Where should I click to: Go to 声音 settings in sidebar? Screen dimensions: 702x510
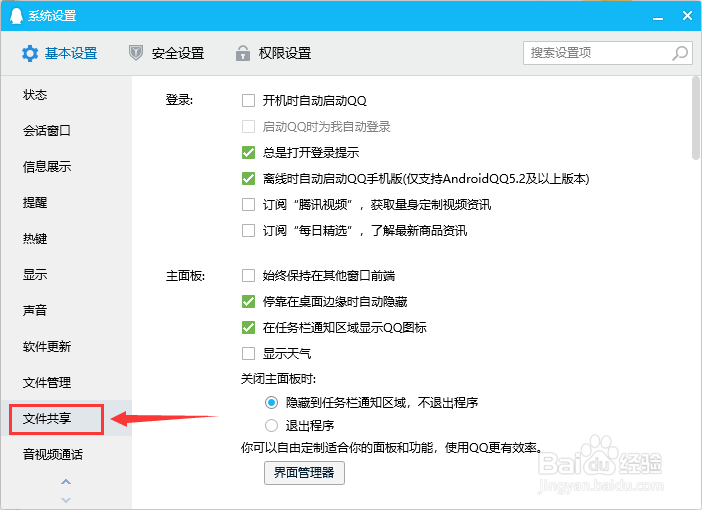[x=35, y=310]
